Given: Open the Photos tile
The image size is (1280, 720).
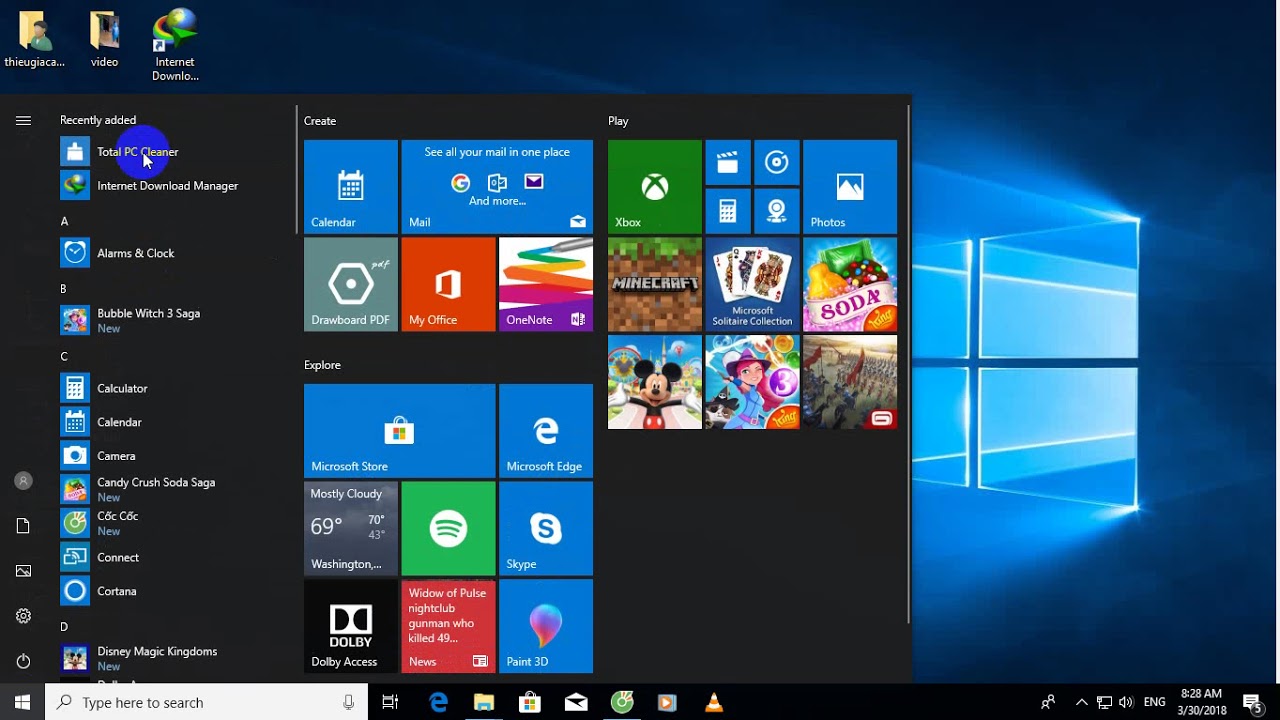Looking at the screenshot, I should 850,187.
